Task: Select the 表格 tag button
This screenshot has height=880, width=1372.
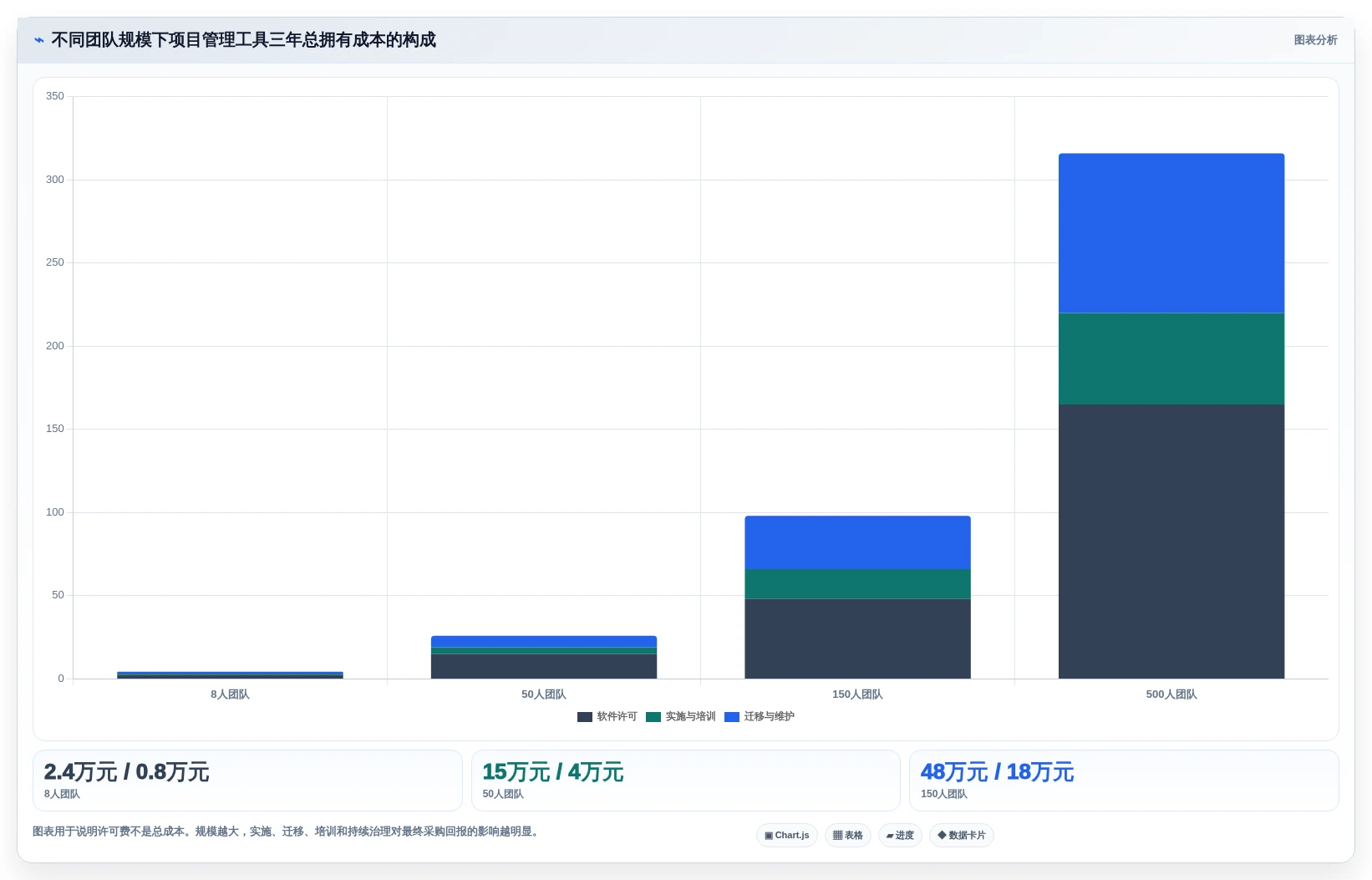Action: [x=848, y=835]
